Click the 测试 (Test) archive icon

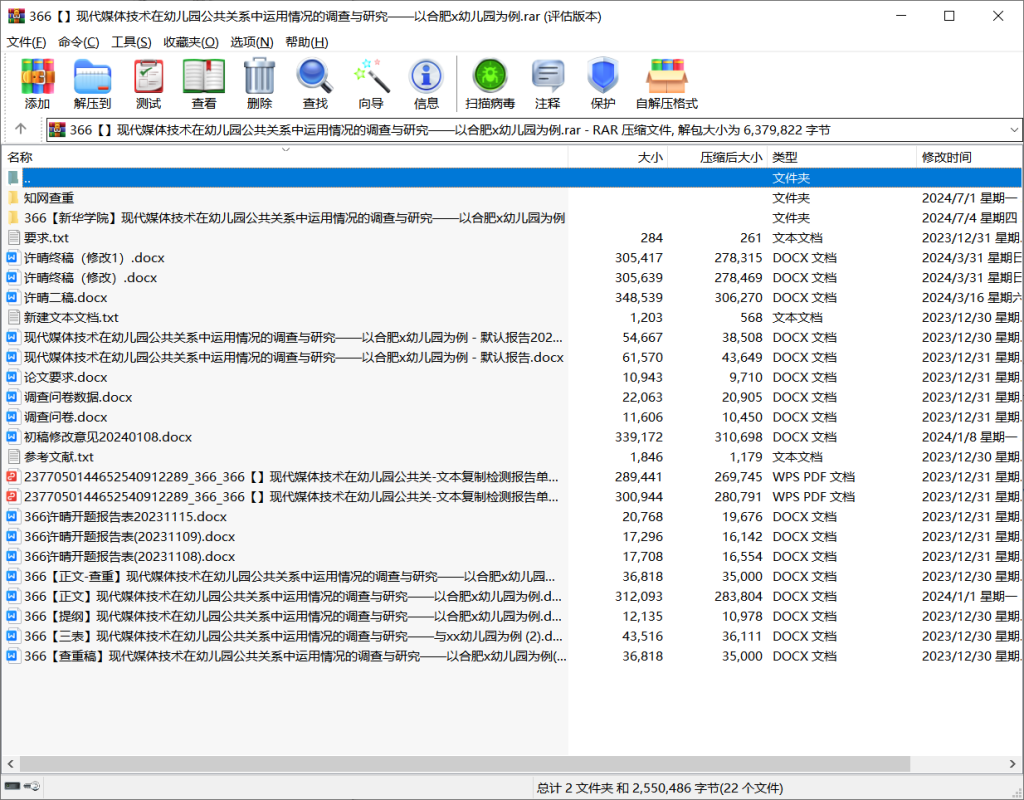tap(148, 84)
